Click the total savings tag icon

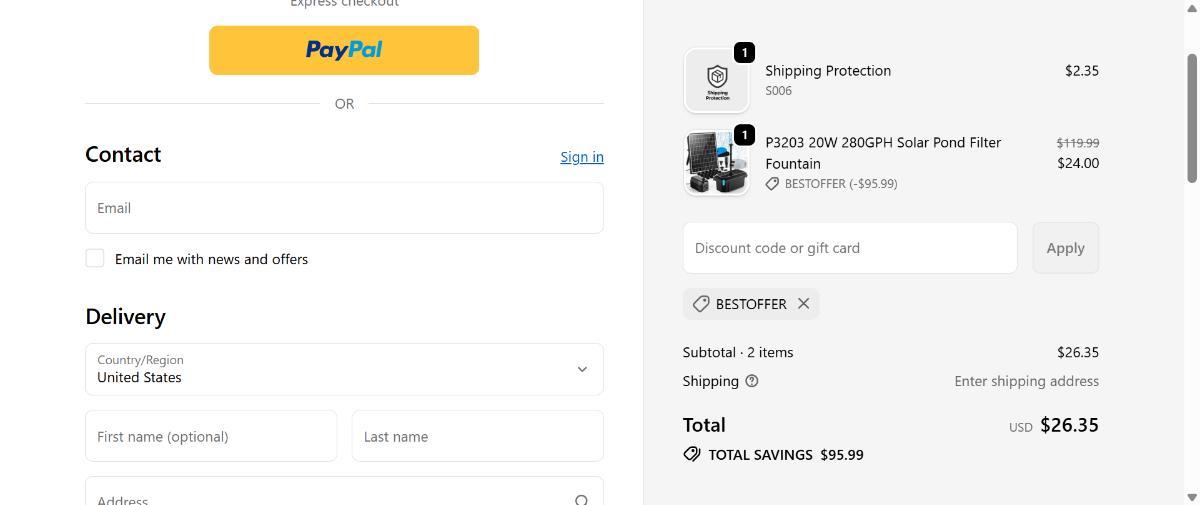tap(692, 454)
